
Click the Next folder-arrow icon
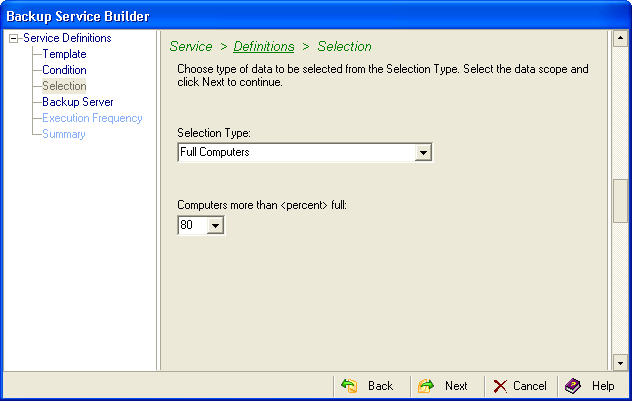click(x=426, y=386)
